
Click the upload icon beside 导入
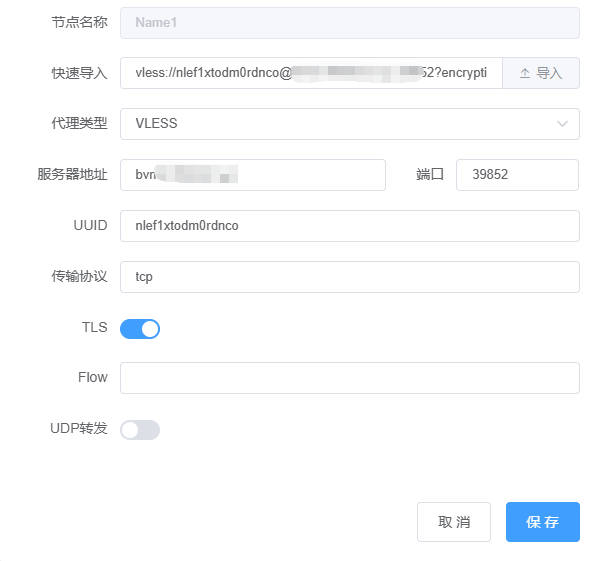pyautogui.click(x=525, y=73)
